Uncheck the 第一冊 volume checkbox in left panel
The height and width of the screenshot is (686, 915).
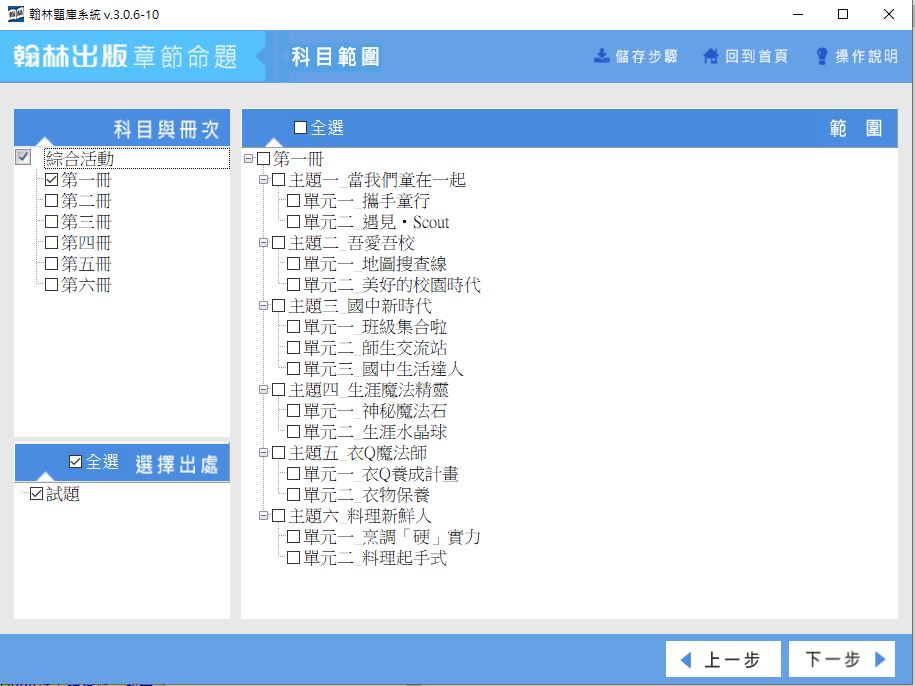point(51,180)
